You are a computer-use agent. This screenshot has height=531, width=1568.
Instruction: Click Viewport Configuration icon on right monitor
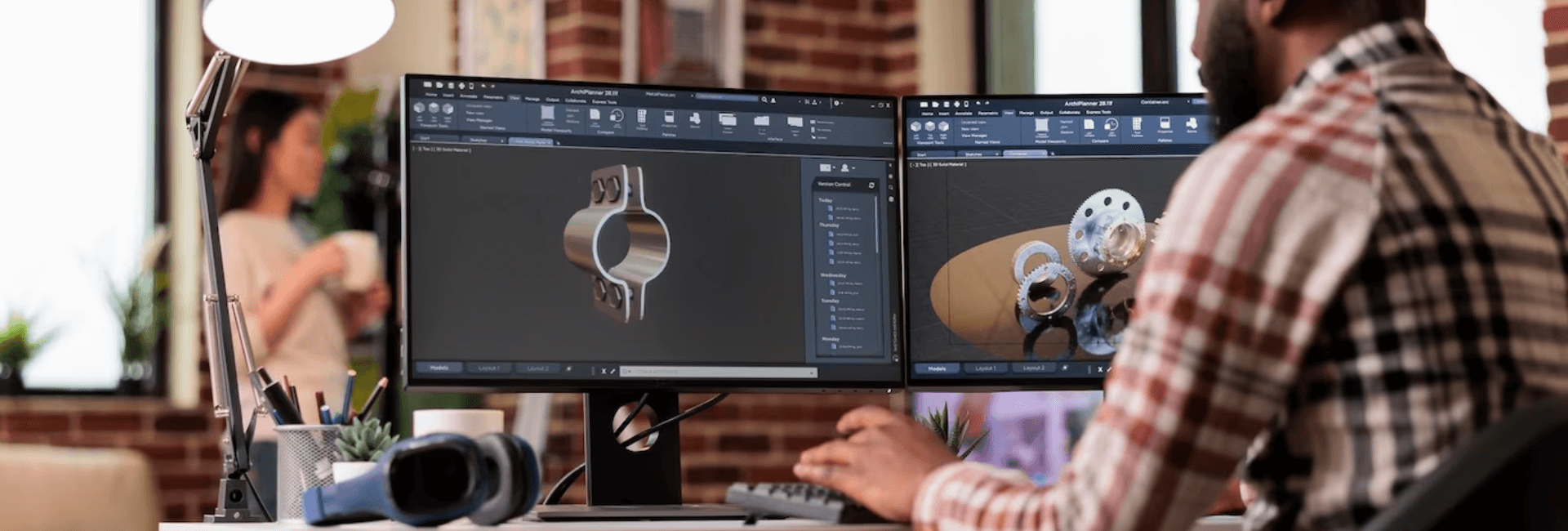point(1041,126)
